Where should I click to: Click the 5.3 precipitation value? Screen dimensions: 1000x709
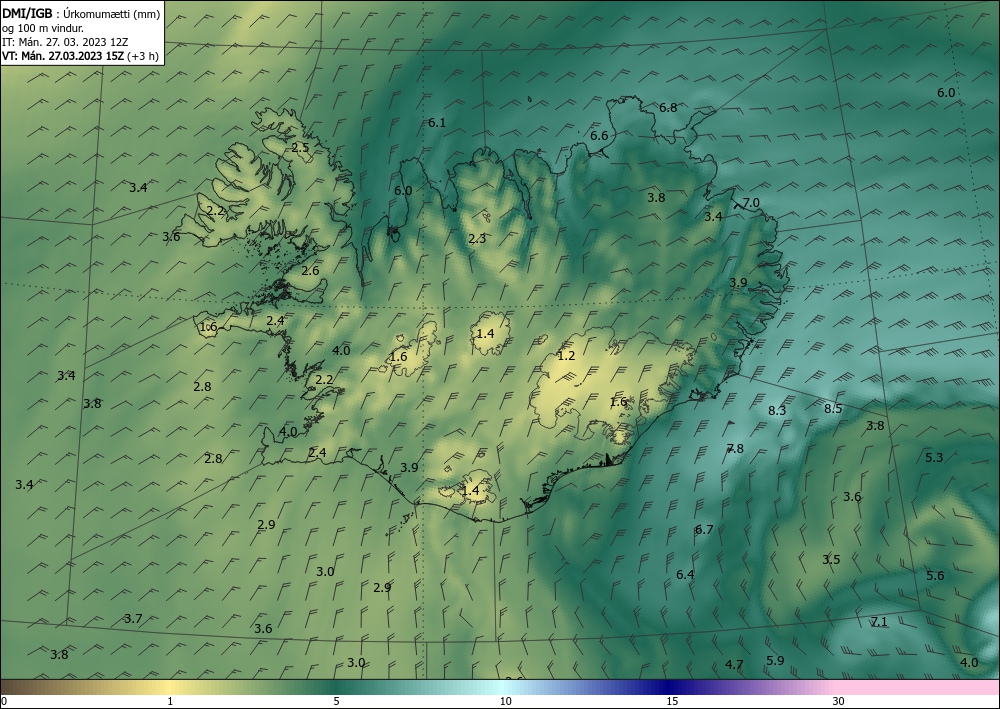pyautogui.click(x=934, y=457)
